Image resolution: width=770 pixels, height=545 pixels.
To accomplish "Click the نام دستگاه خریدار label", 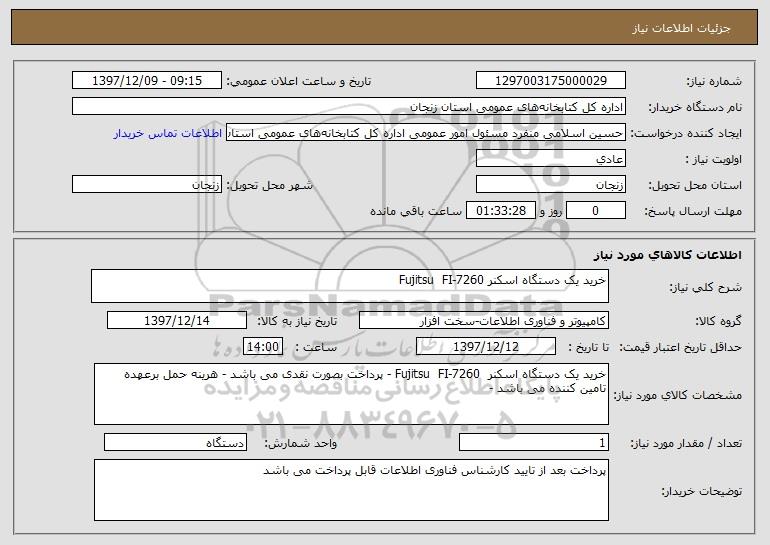I will 695,107.
